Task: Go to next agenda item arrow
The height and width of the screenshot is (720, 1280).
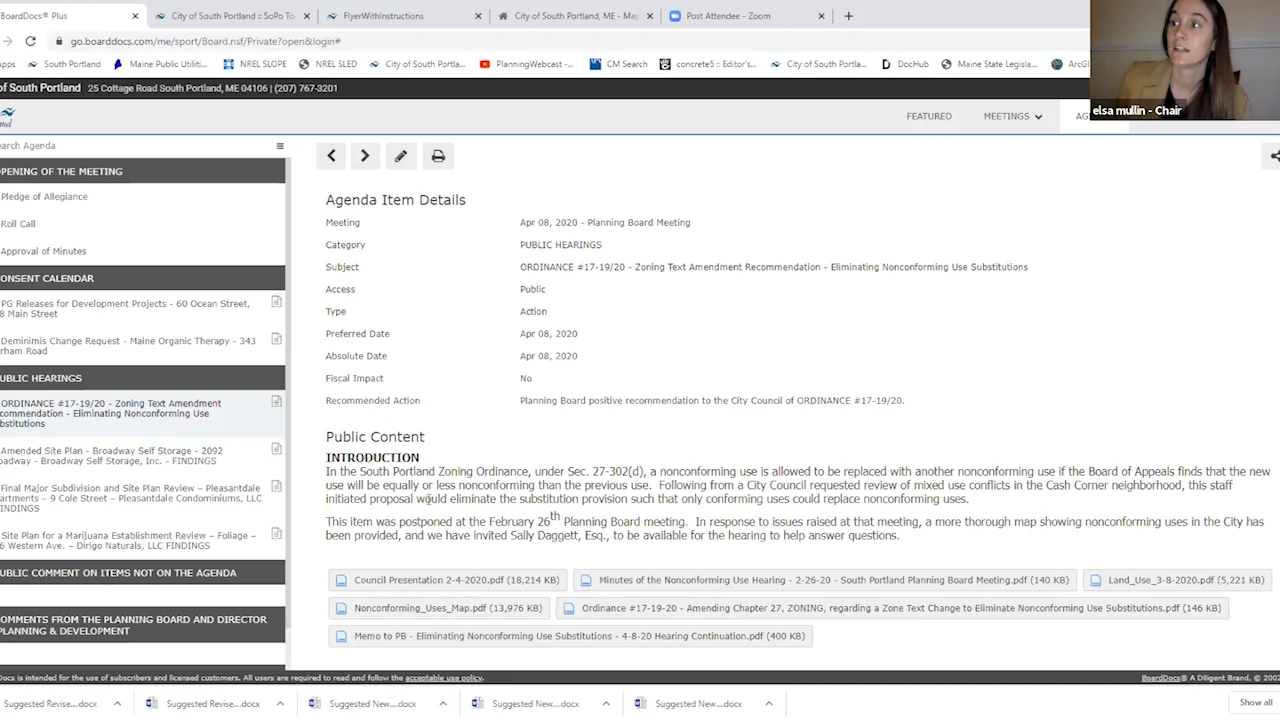Action: point(365,156)
